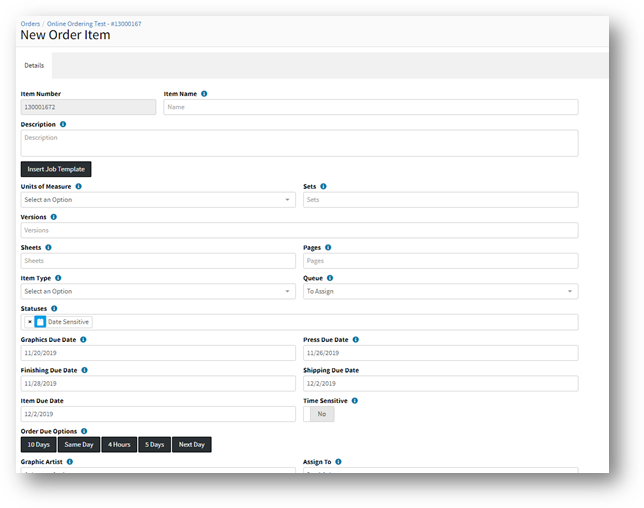Click the Time Sensitive info icon
Image resolution: width=644 pixels, height=508 pixels.
pos(354,400)
